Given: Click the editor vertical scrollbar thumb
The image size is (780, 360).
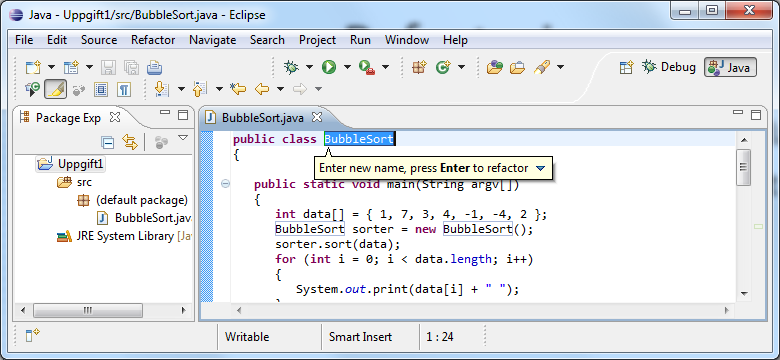Looking at the screenshot, I should point(744,167).
